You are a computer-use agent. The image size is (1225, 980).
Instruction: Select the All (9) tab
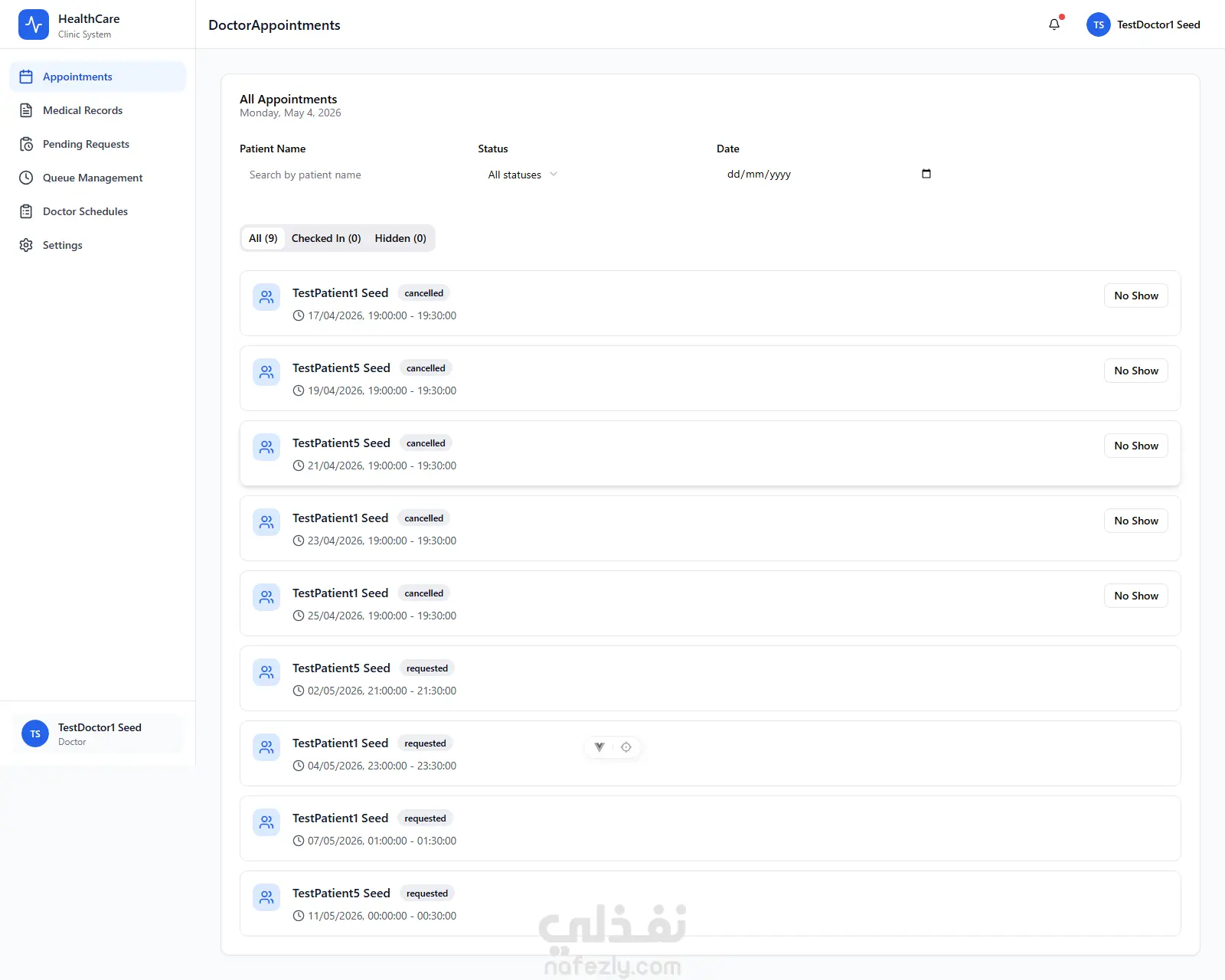tap(263, 238)
